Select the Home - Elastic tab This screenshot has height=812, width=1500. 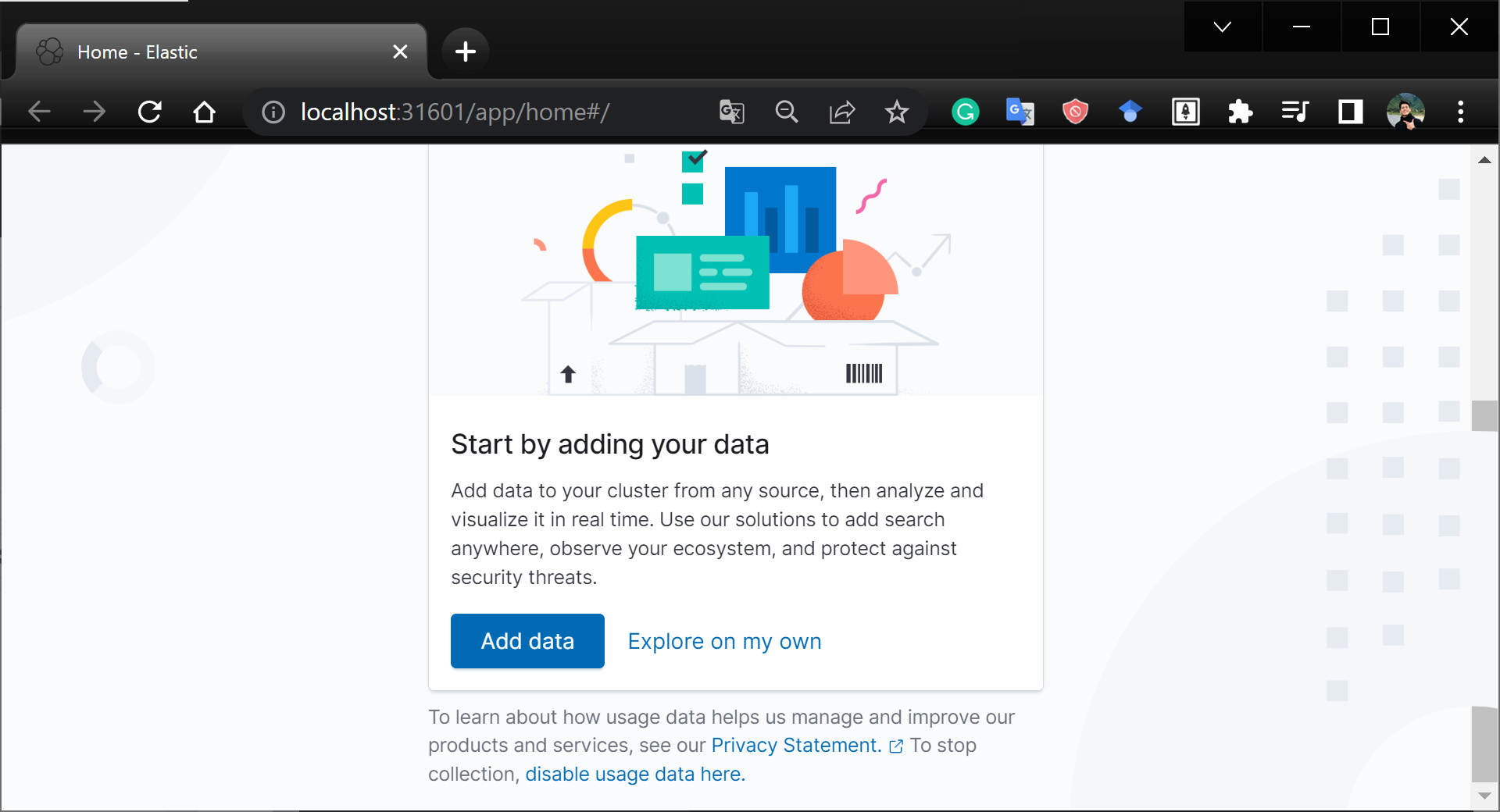221,52
